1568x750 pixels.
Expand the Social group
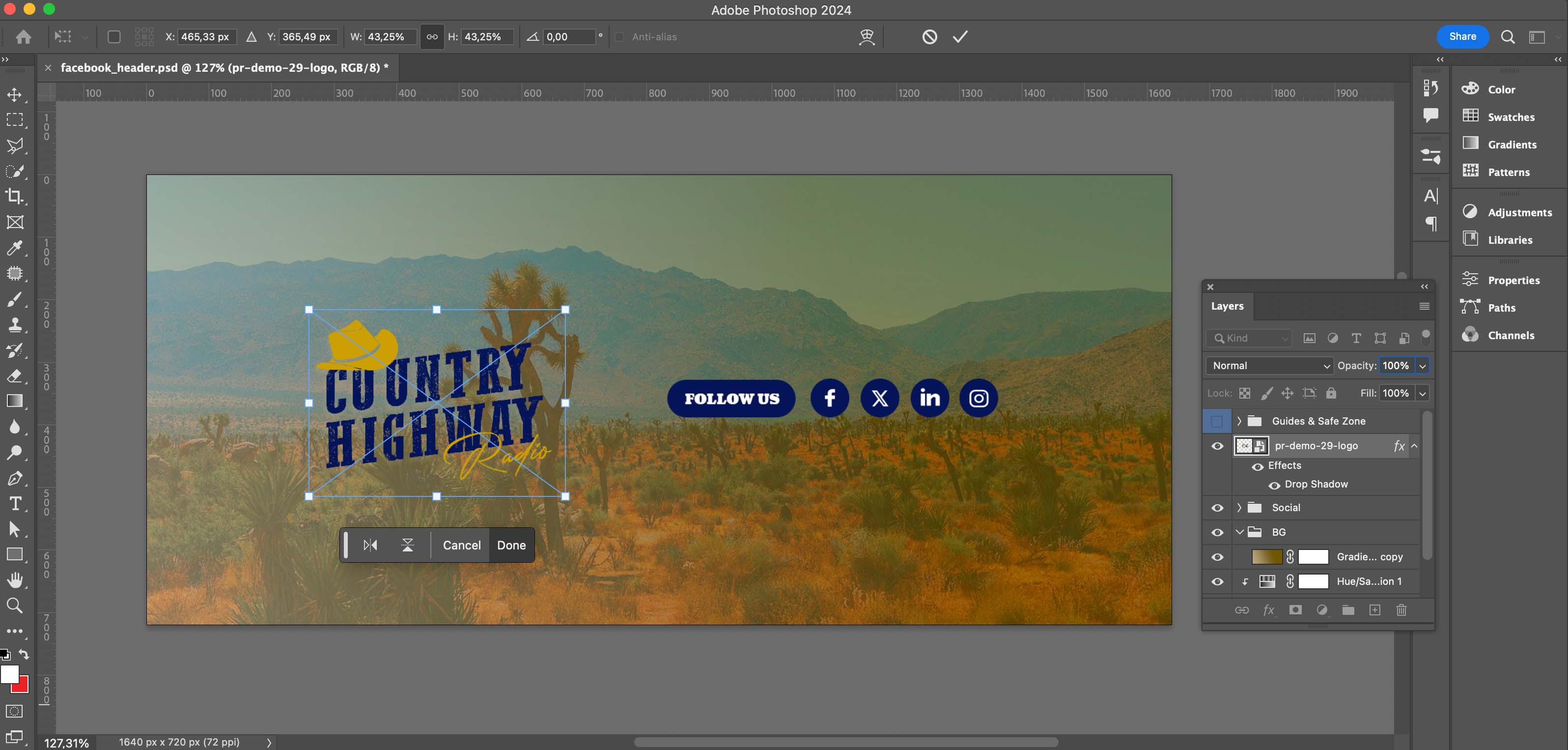[1239, 507]
